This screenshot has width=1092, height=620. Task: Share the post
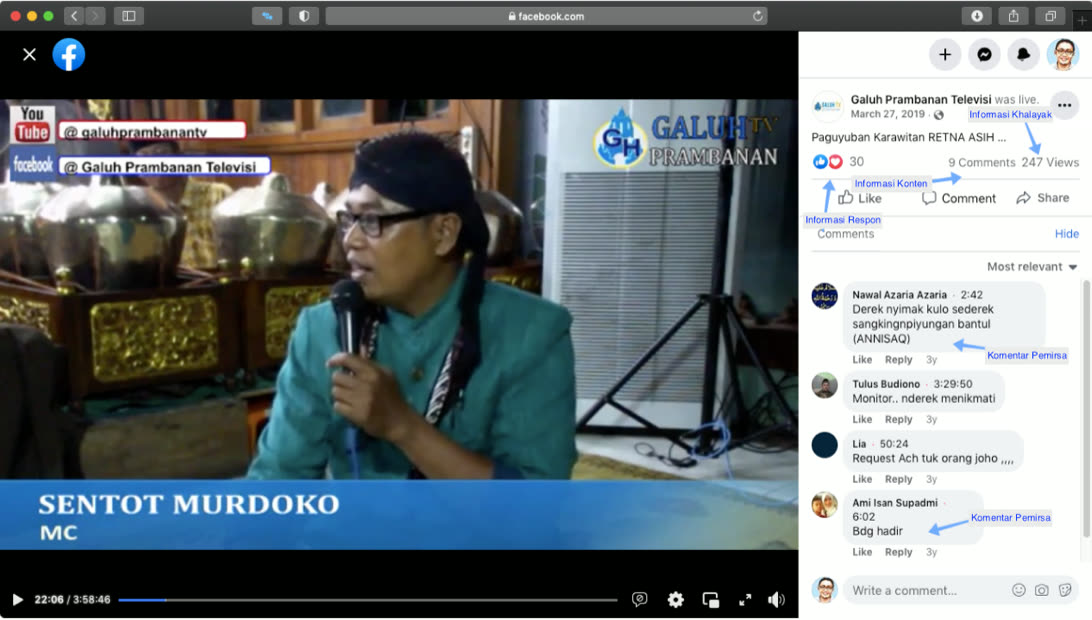[x=1043, y=199]
